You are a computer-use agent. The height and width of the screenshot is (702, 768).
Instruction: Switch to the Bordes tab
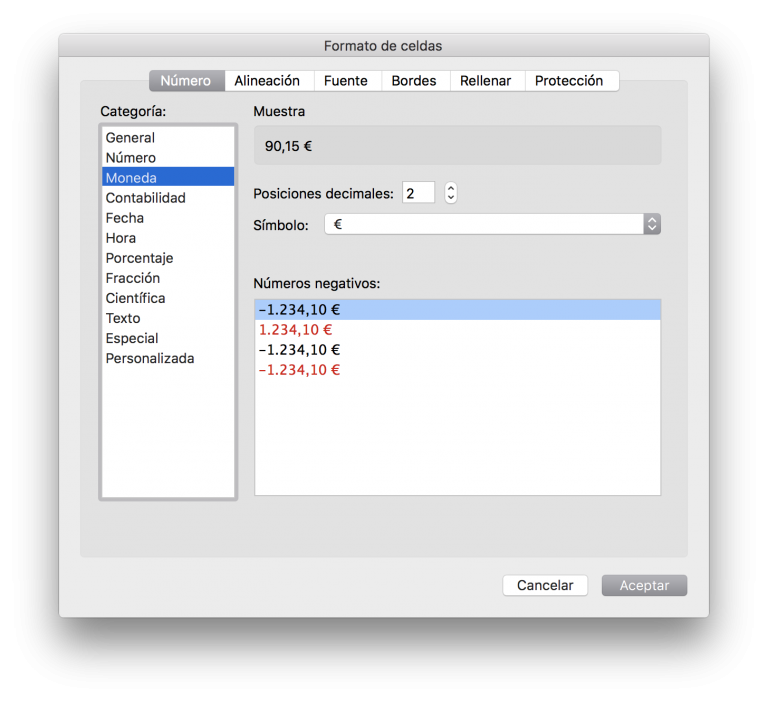pyautogui.click(x=415, y=81)
